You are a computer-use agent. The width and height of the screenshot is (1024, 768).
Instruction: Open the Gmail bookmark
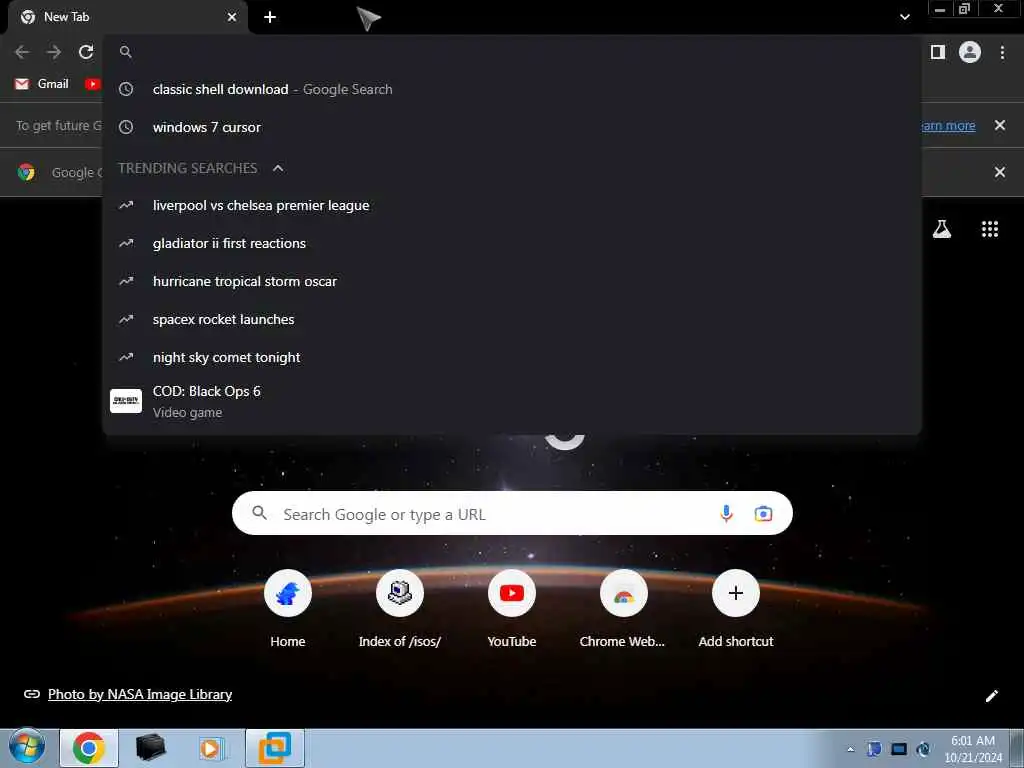42,84
